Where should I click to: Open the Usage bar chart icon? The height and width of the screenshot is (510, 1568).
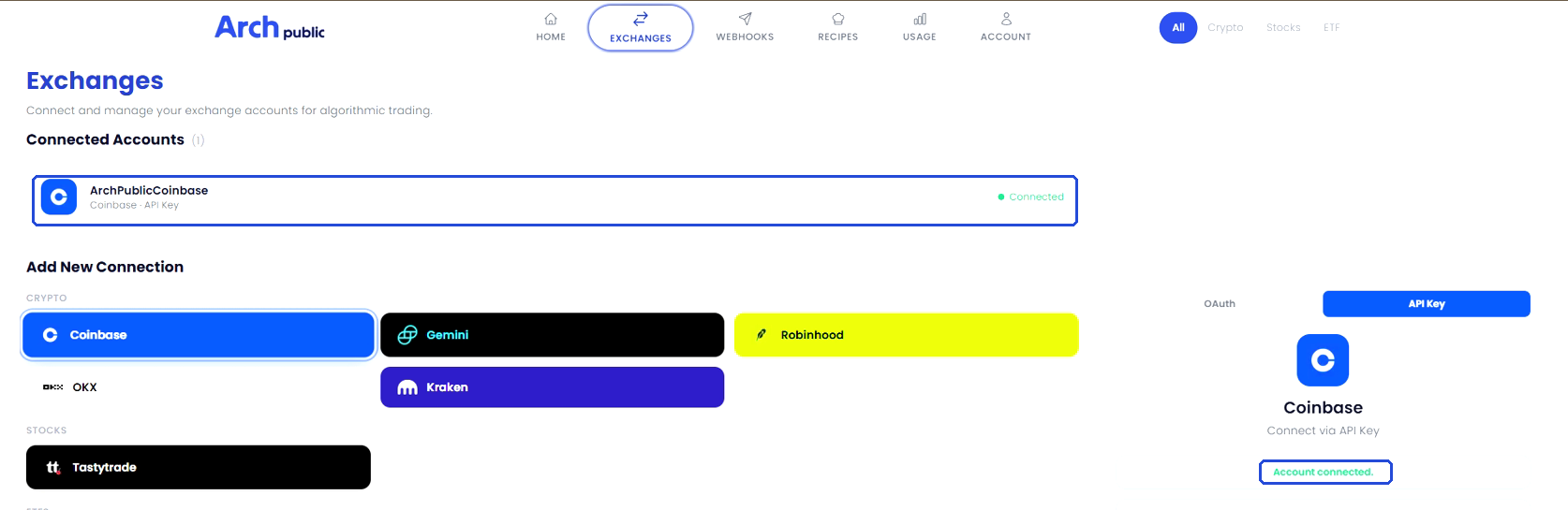pos(920,19)
